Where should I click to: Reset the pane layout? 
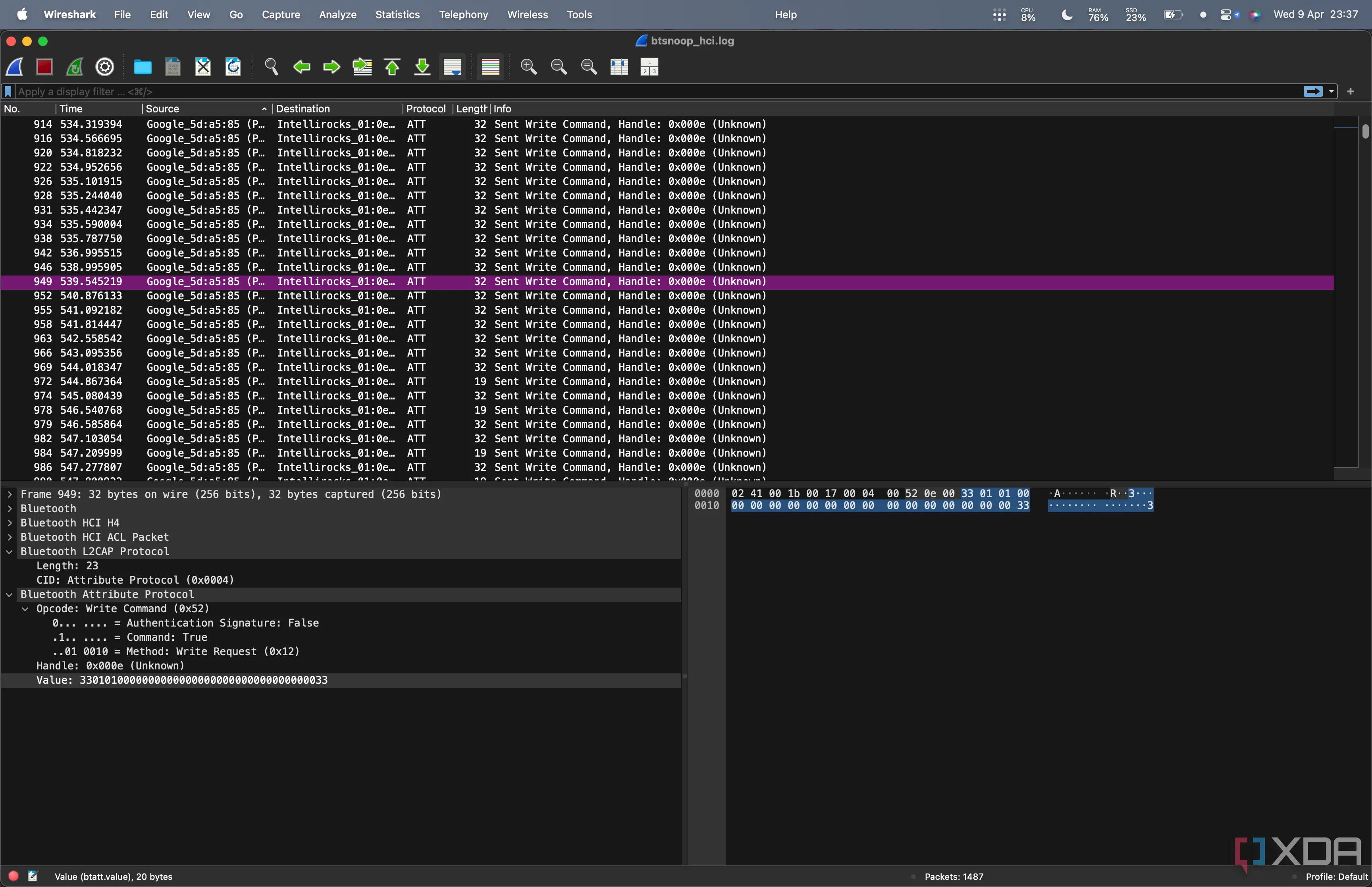click(x=649, y=67)
